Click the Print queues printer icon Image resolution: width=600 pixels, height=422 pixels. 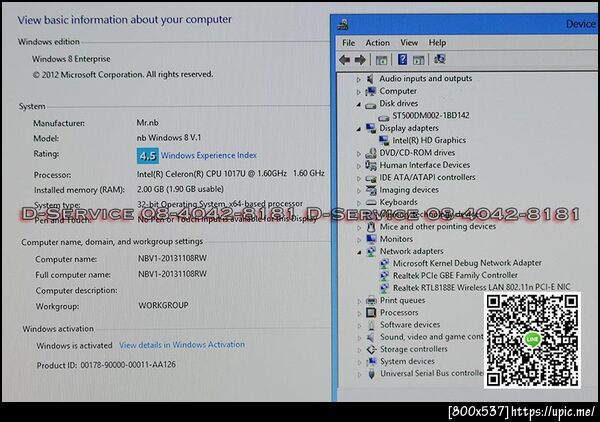tap(371, 300)
